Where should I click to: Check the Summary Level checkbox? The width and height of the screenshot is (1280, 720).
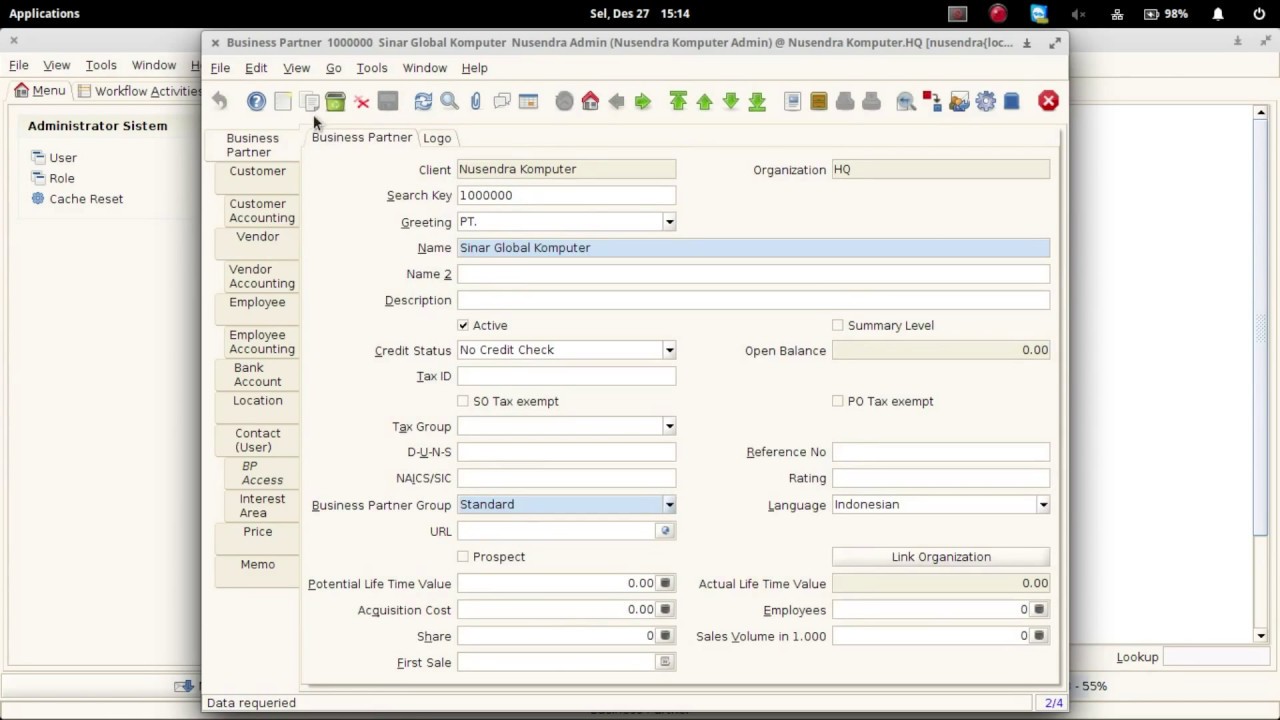838,325
